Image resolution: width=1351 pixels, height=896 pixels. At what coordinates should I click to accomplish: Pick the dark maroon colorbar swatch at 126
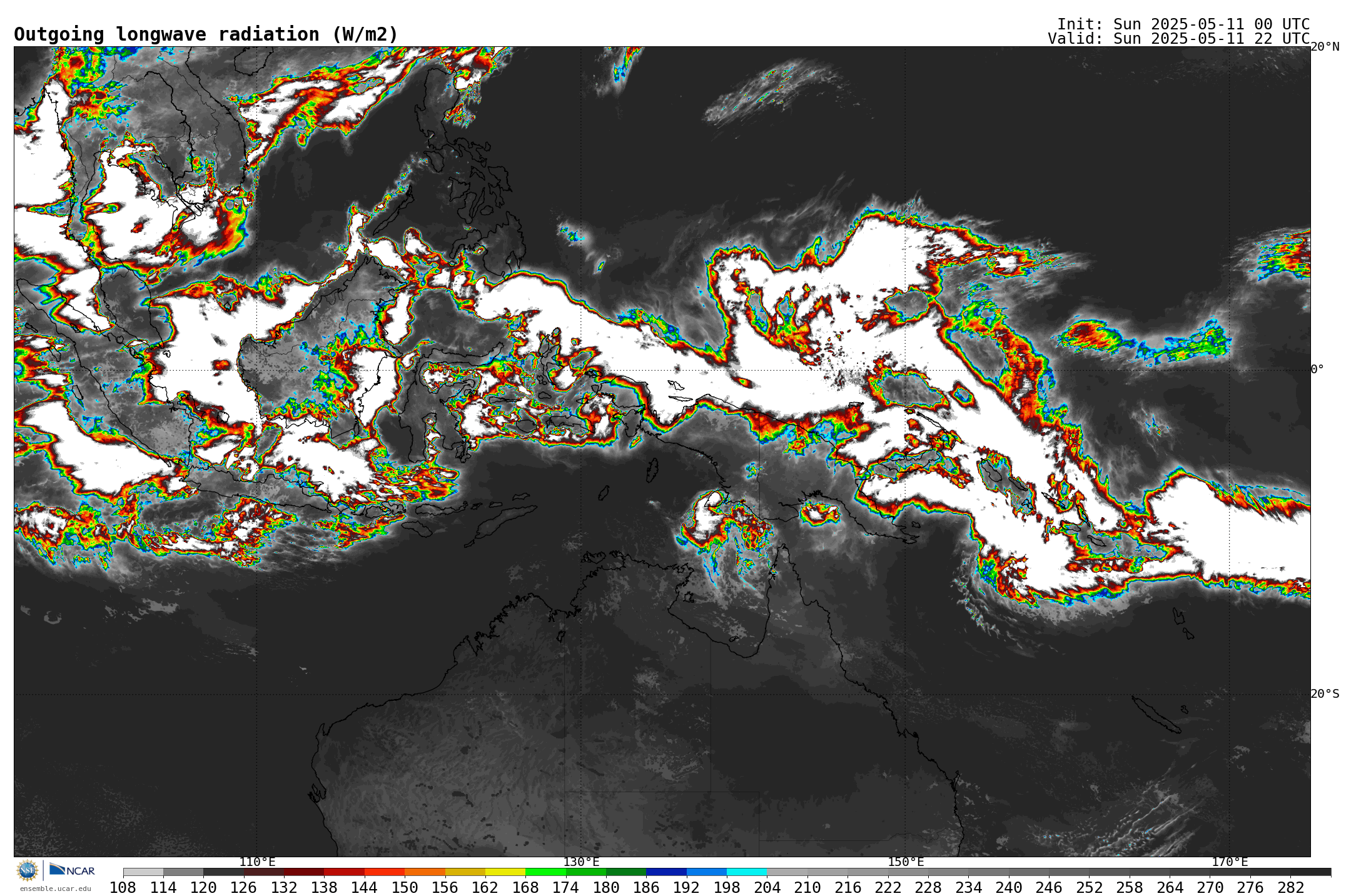(263, 872)
